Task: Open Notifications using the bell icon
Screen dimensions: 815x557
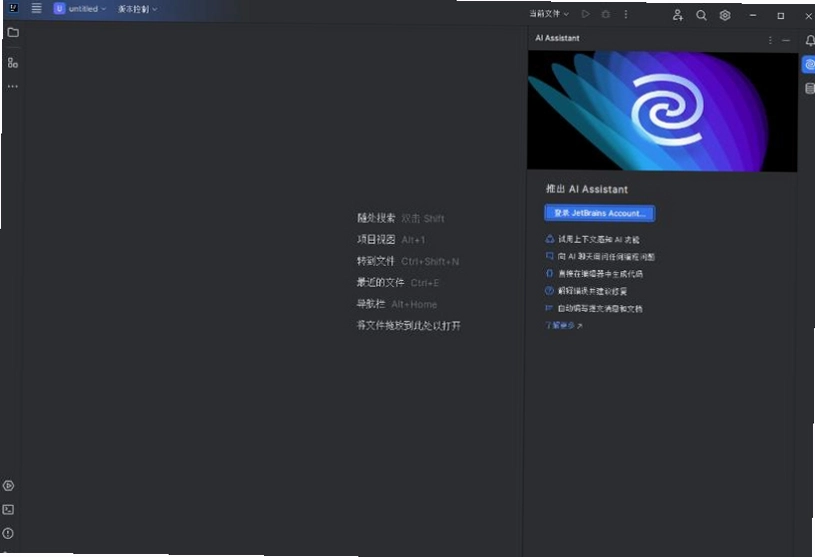Action: click(810, 41)
